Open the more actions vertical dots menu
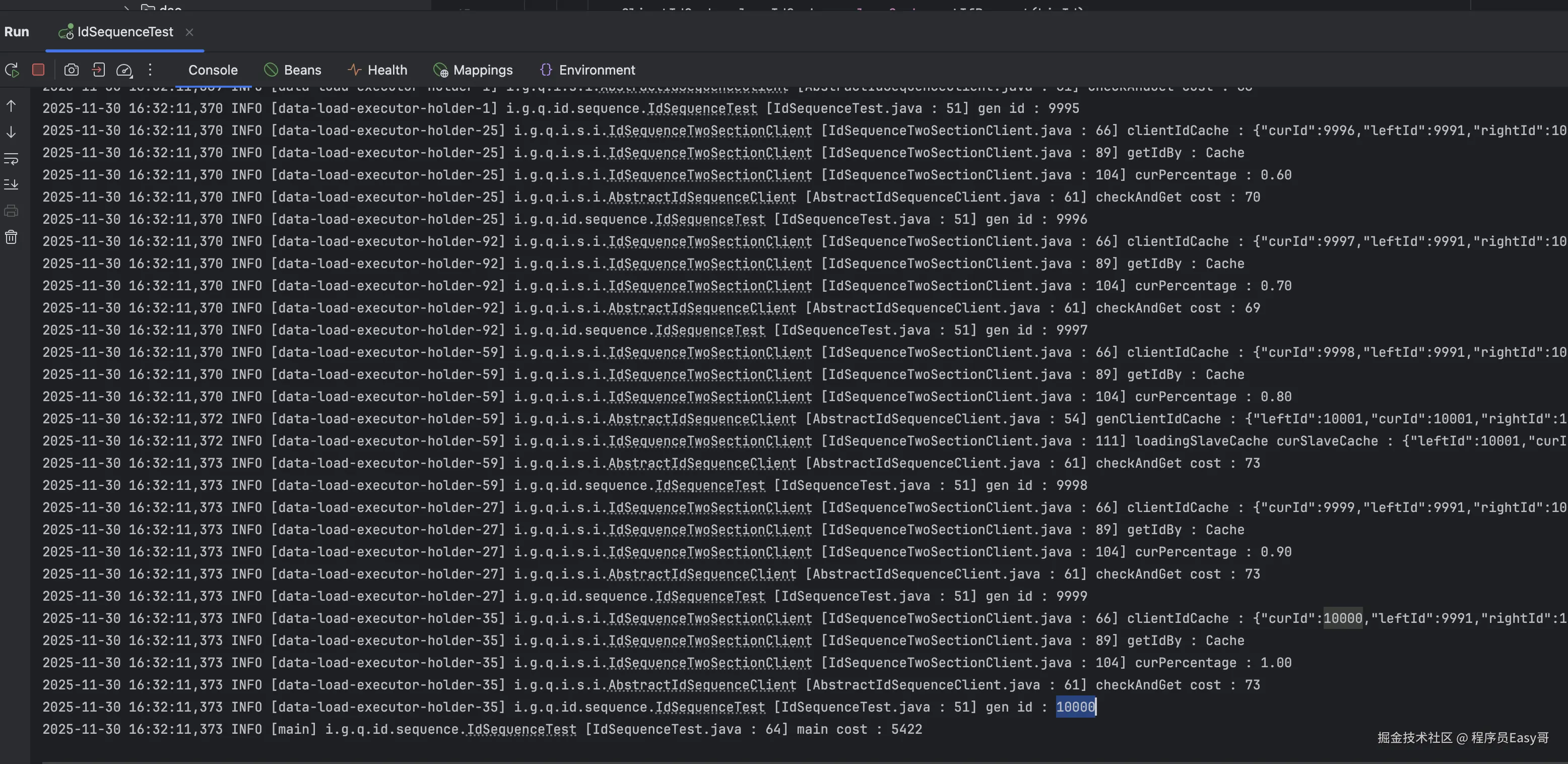The width and height of the screenshot is (1568, 764). pos(150,70)
